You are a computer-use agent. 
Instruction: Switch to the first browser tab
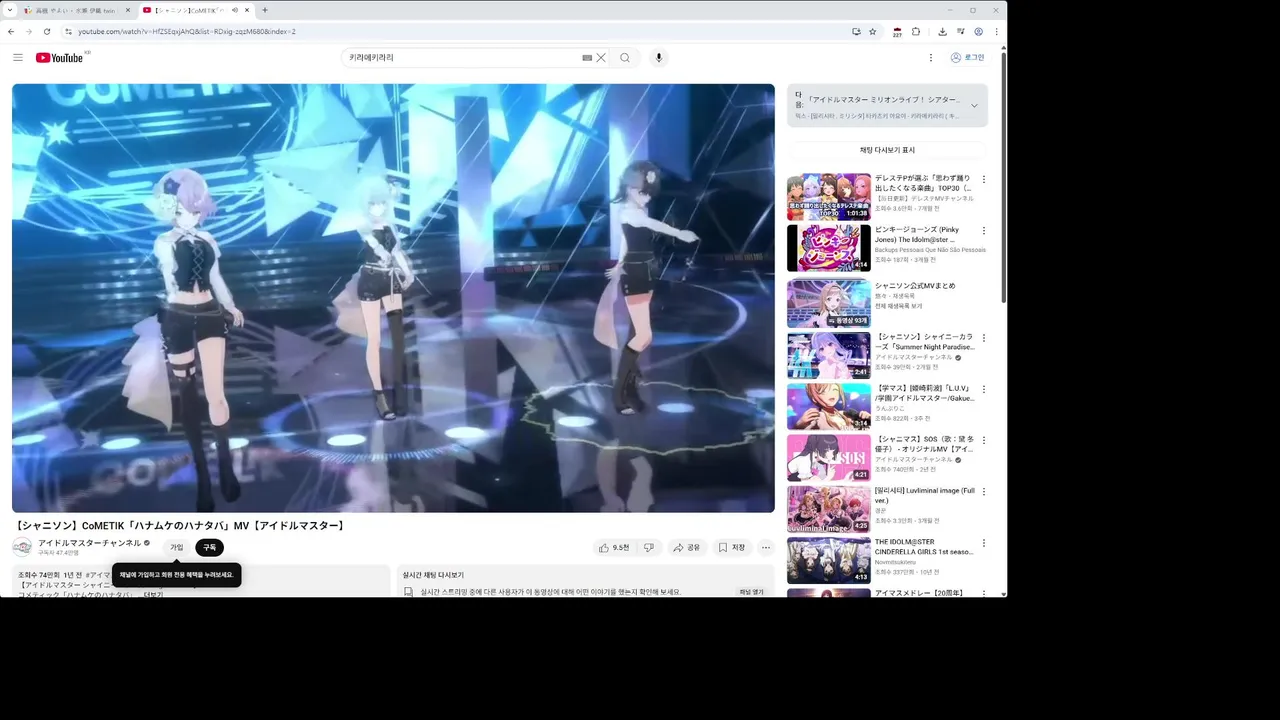(x=78, y=10)
